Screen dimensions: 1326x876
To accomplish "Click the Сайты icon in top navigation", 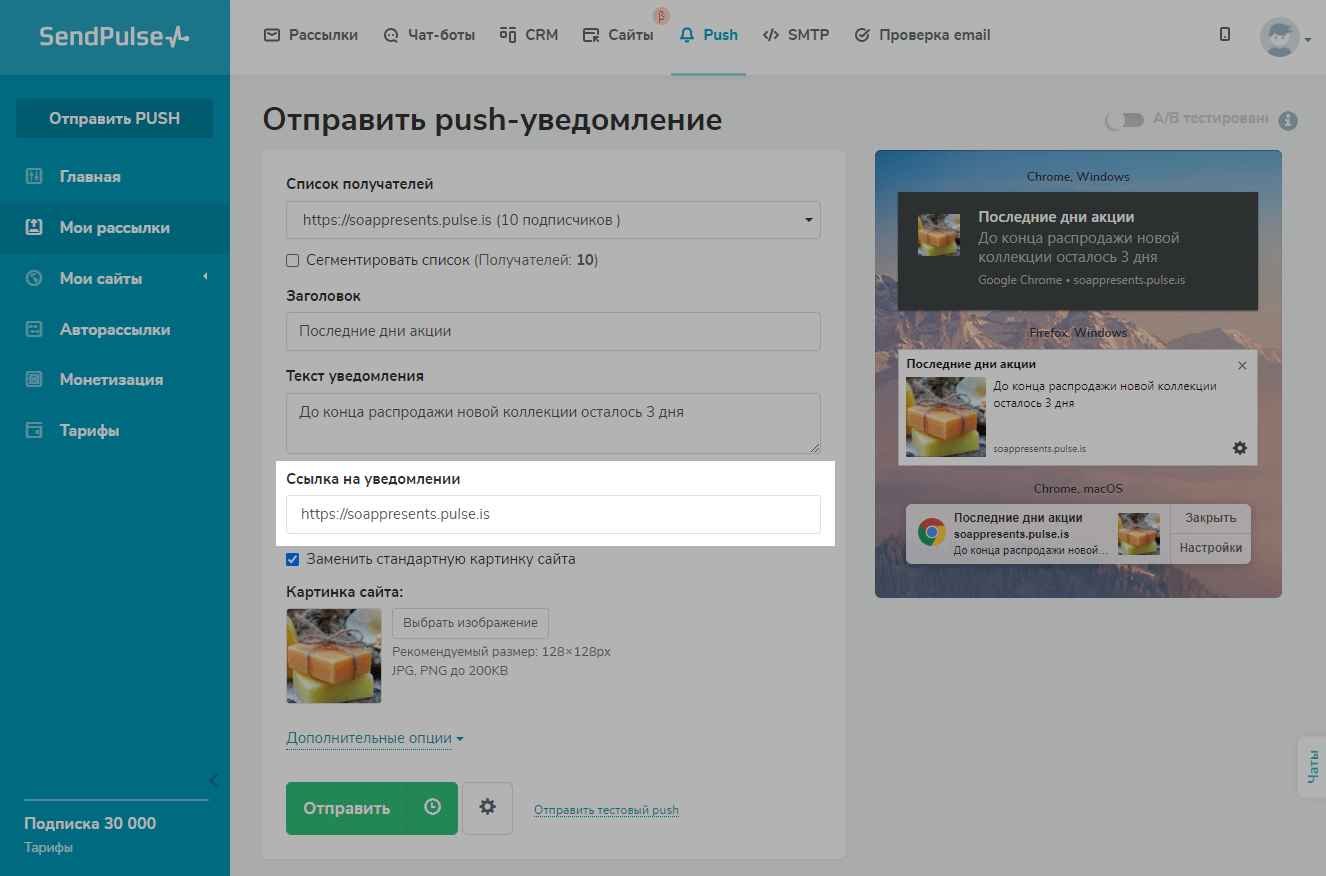I will click(591, 35).
